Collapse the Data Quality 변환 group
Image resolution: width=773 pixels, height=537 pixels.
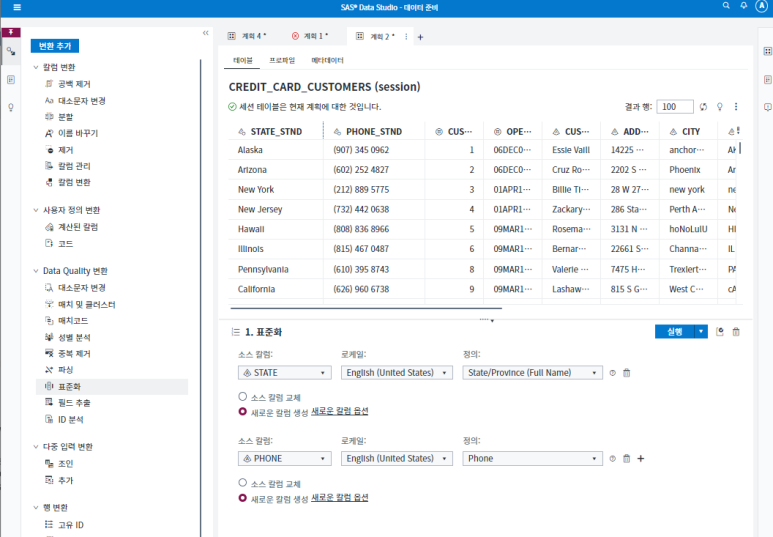pyautogui.click(x=35, y=271)
